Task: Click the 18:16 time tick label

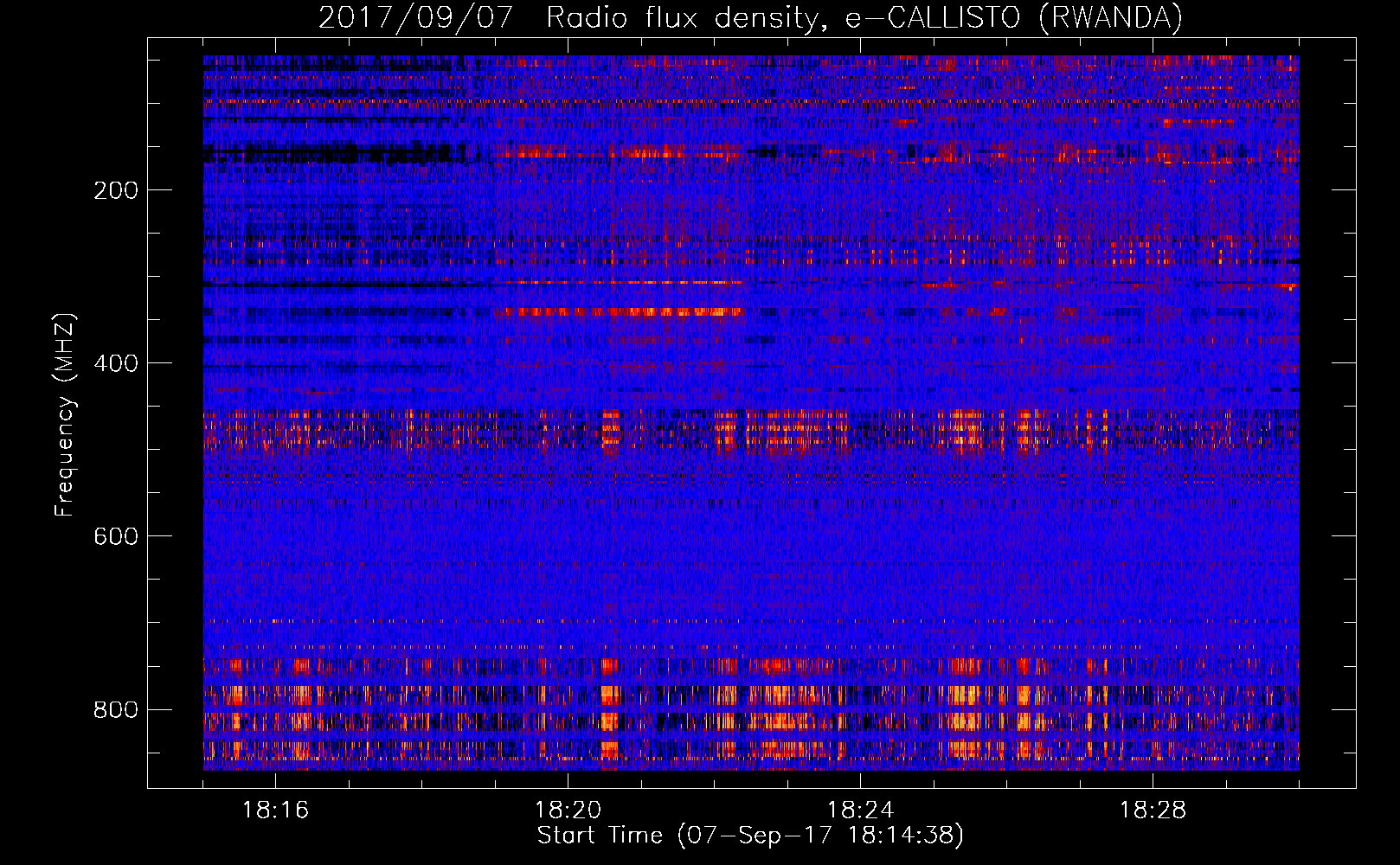Action: pyautogui.click(x=275, y=811)
